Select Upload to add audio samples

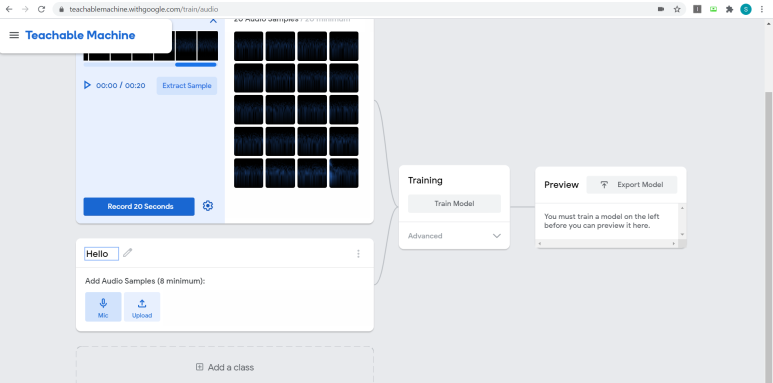pos(142,307)
